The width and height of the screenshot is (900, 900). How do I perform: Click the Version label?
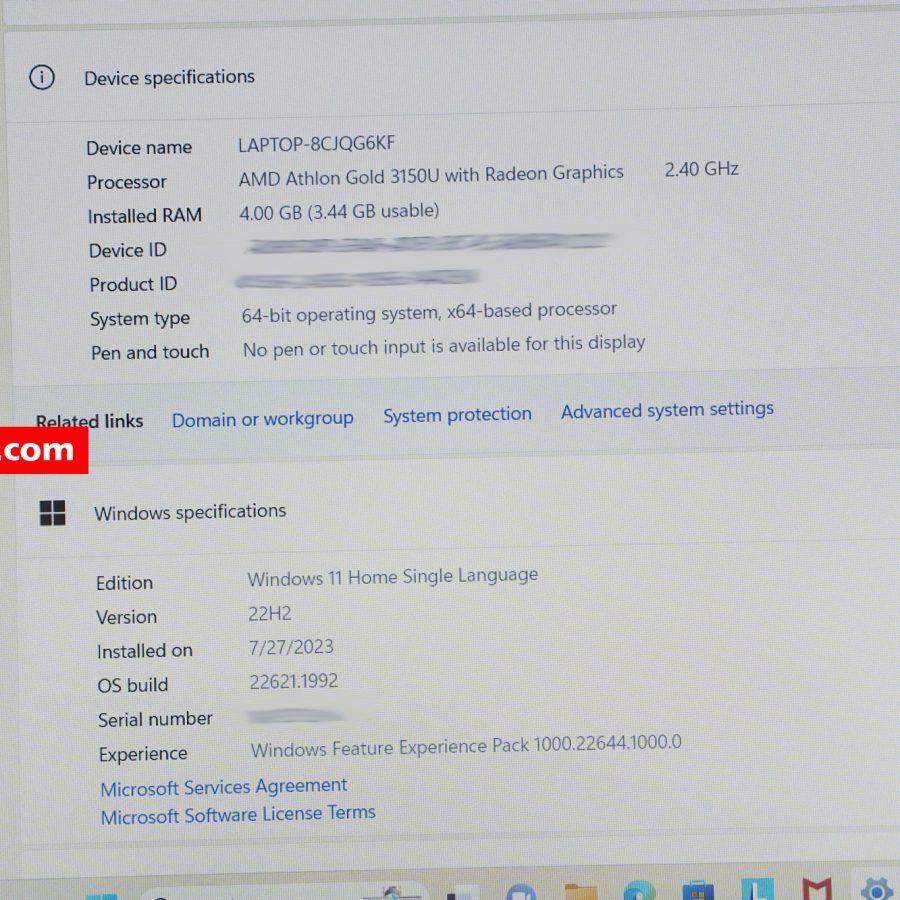tap(126, 617)
